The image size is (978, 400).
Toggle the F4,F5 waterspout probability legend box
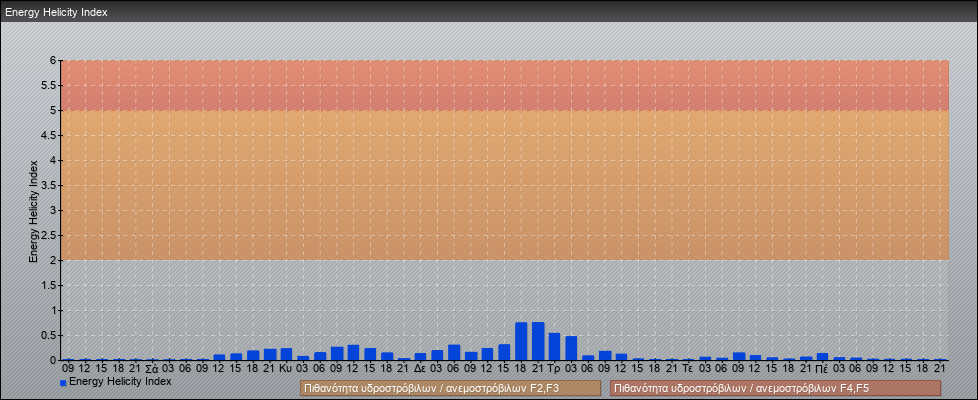(x=775, y=388)
